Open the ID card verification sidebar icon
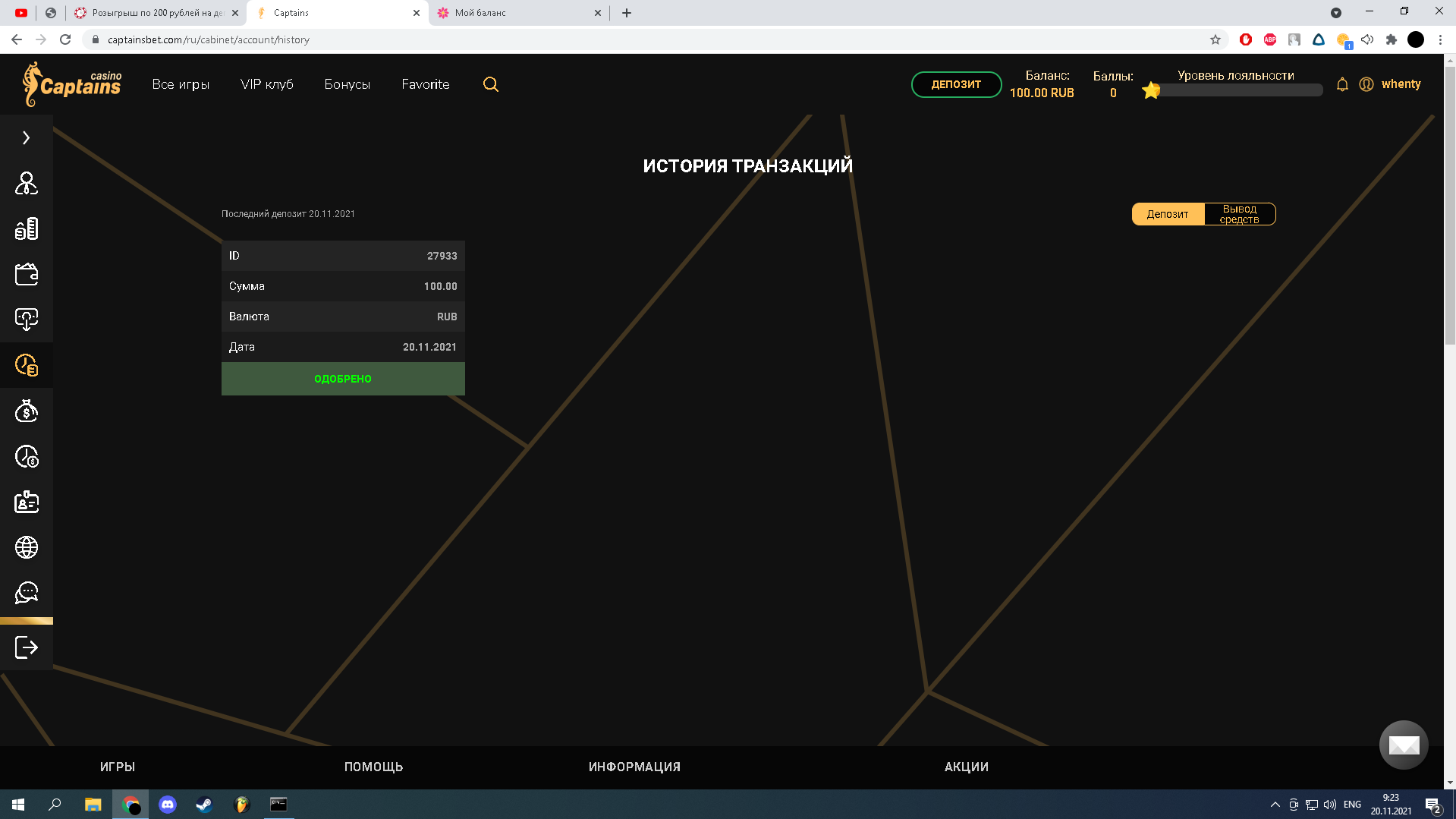 27,502
